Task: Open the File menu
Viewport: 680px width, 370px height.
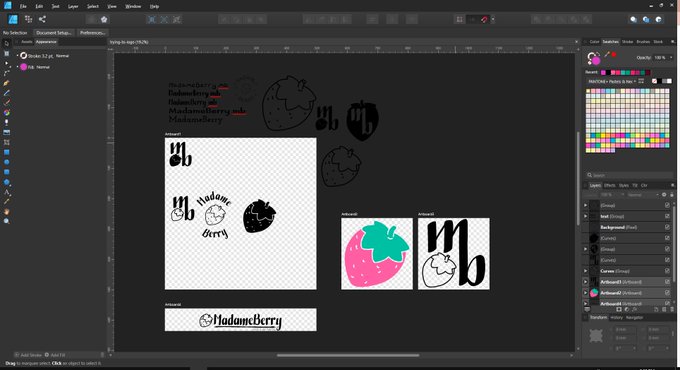Action: click(23, 7)
